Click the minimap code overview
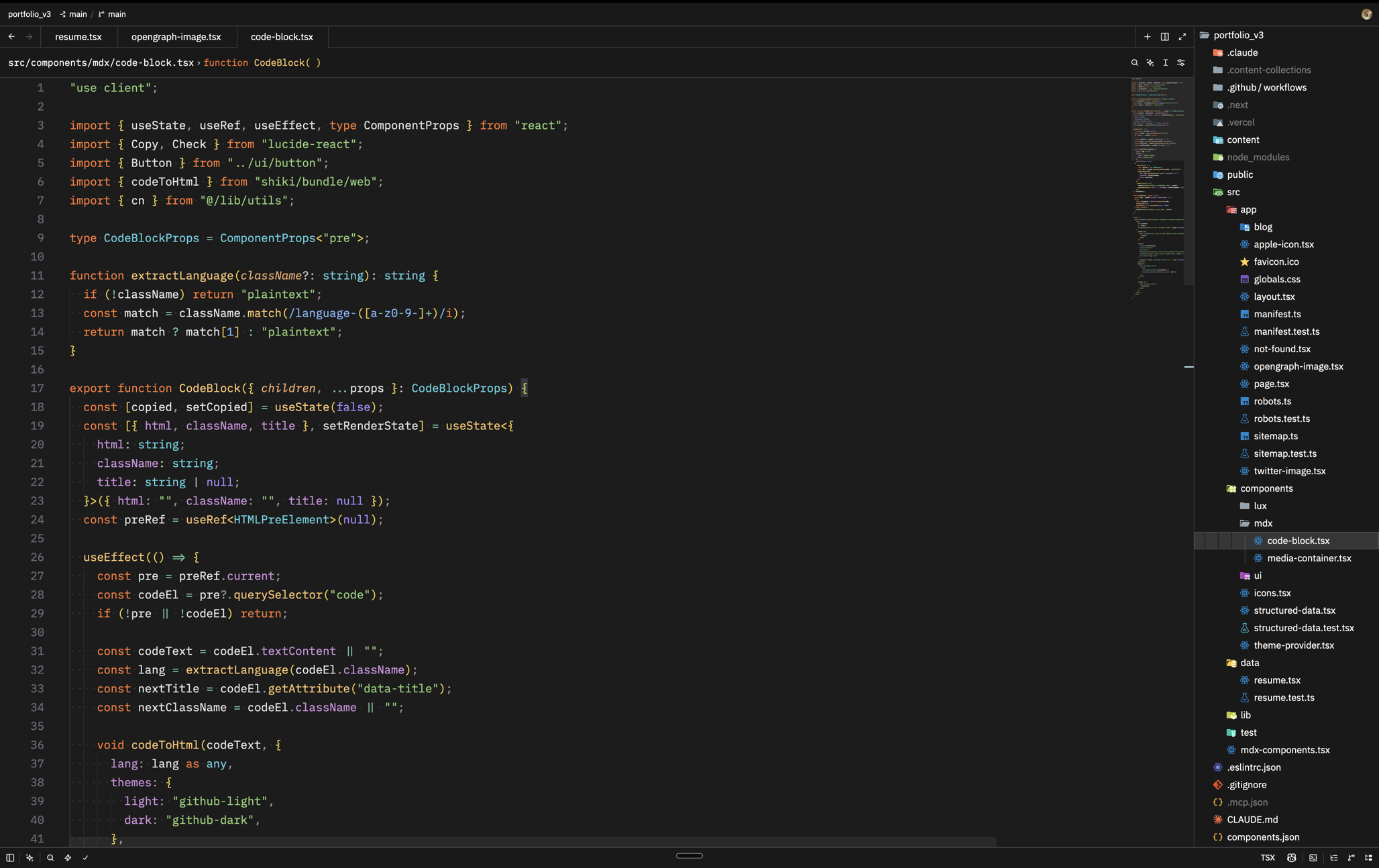Viewport: 1379px width, 868px height. (1156, 188)
